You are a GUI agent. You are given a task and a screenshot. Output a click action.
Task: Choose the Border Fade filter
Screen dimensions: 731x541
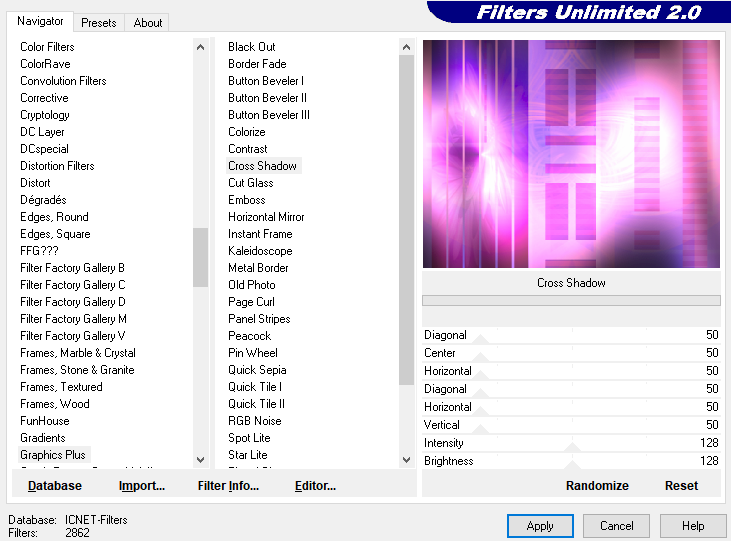click(257, 64)
